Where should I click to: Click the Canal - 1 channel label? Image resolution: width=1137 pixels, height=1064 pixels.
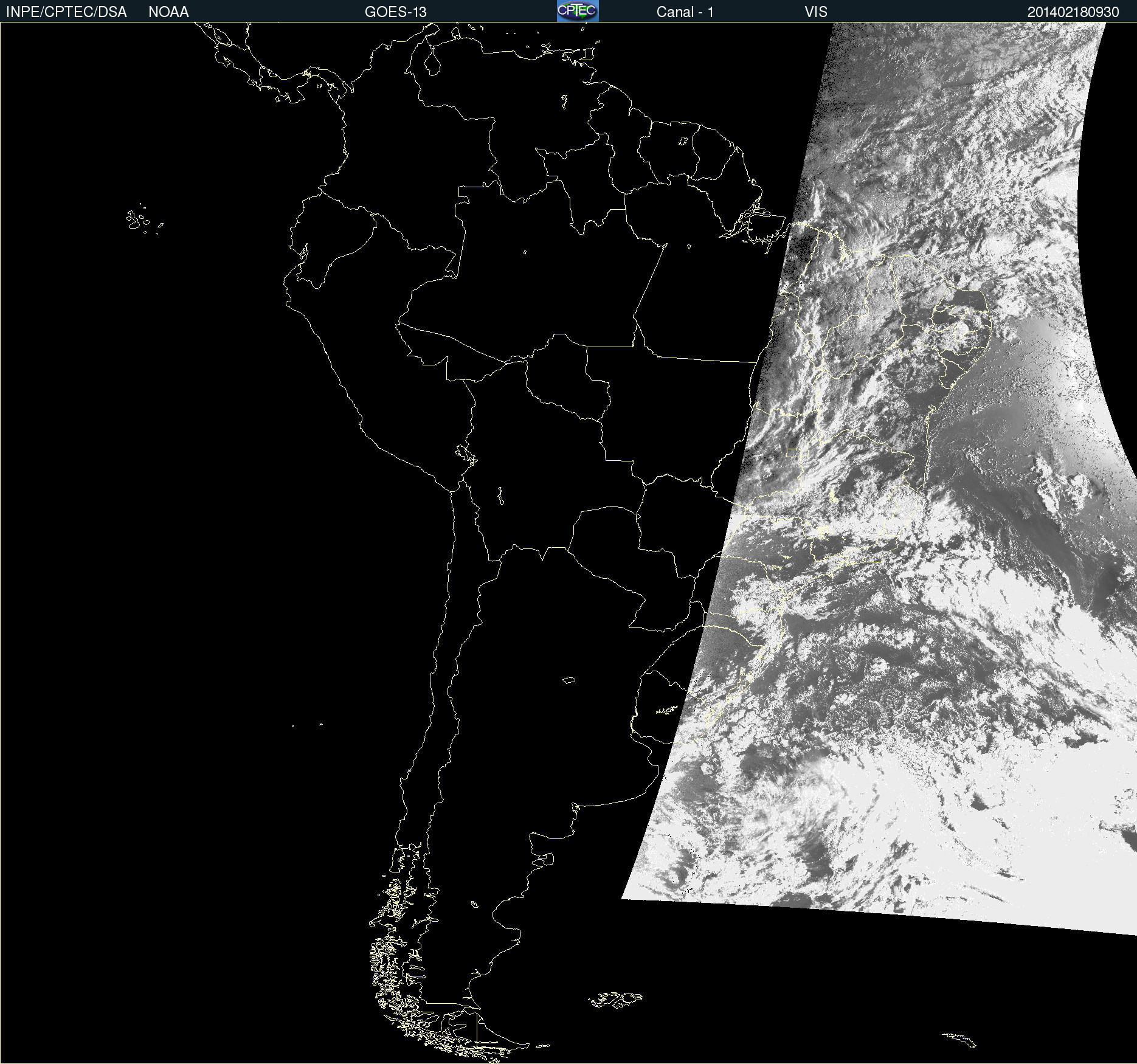point(685,12)
